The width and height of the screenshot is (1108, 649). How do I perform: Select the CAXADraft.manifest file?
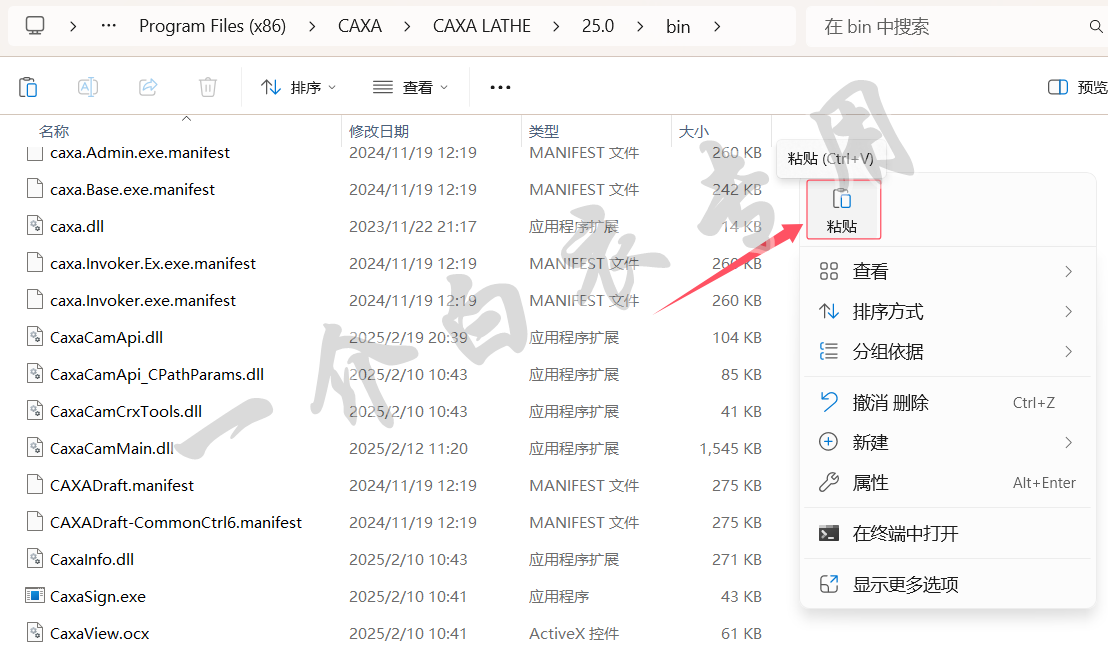click(x=122, y=486)
